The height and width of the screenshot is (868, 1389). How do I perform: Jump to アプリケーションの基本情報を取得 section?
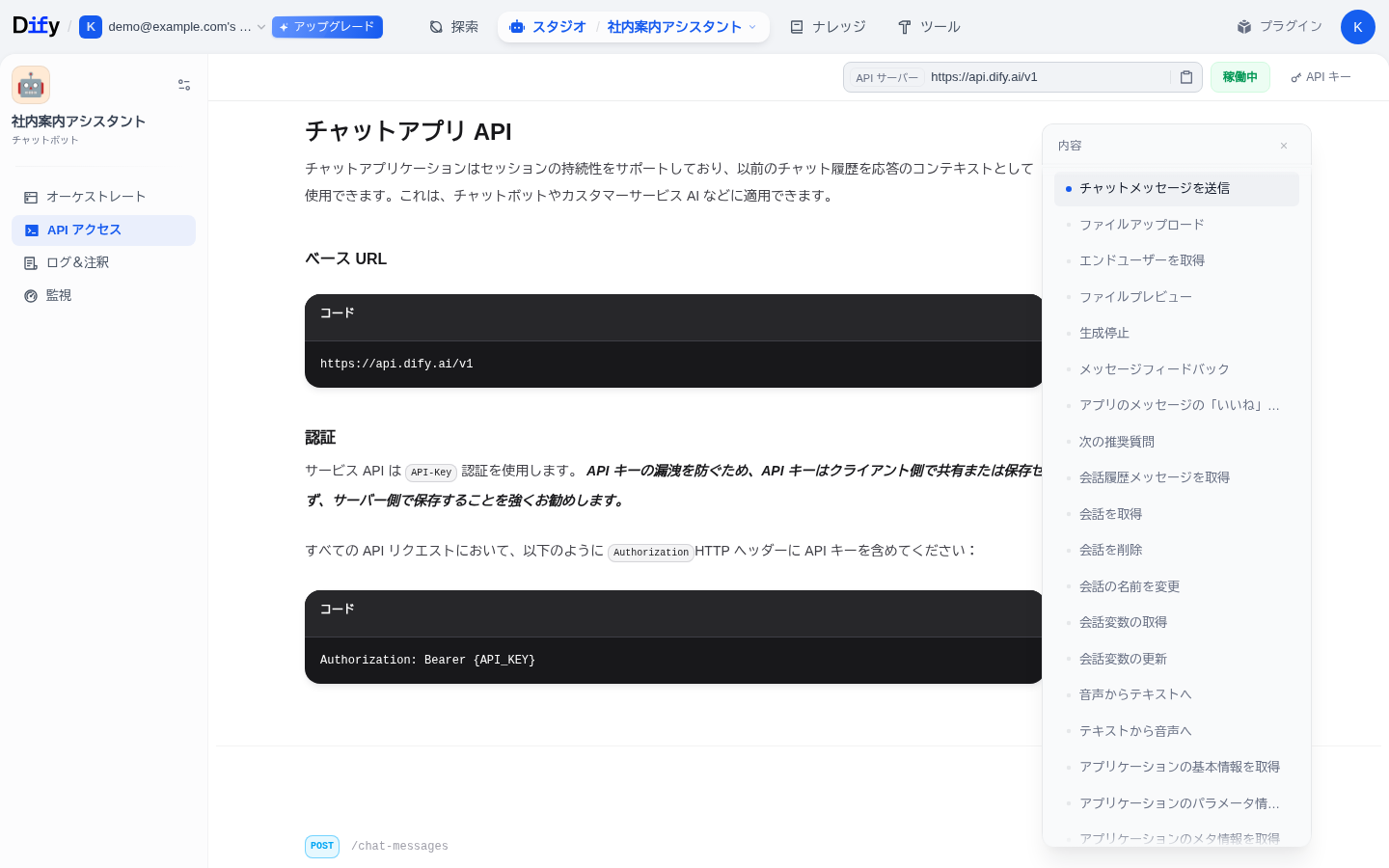1177,768
